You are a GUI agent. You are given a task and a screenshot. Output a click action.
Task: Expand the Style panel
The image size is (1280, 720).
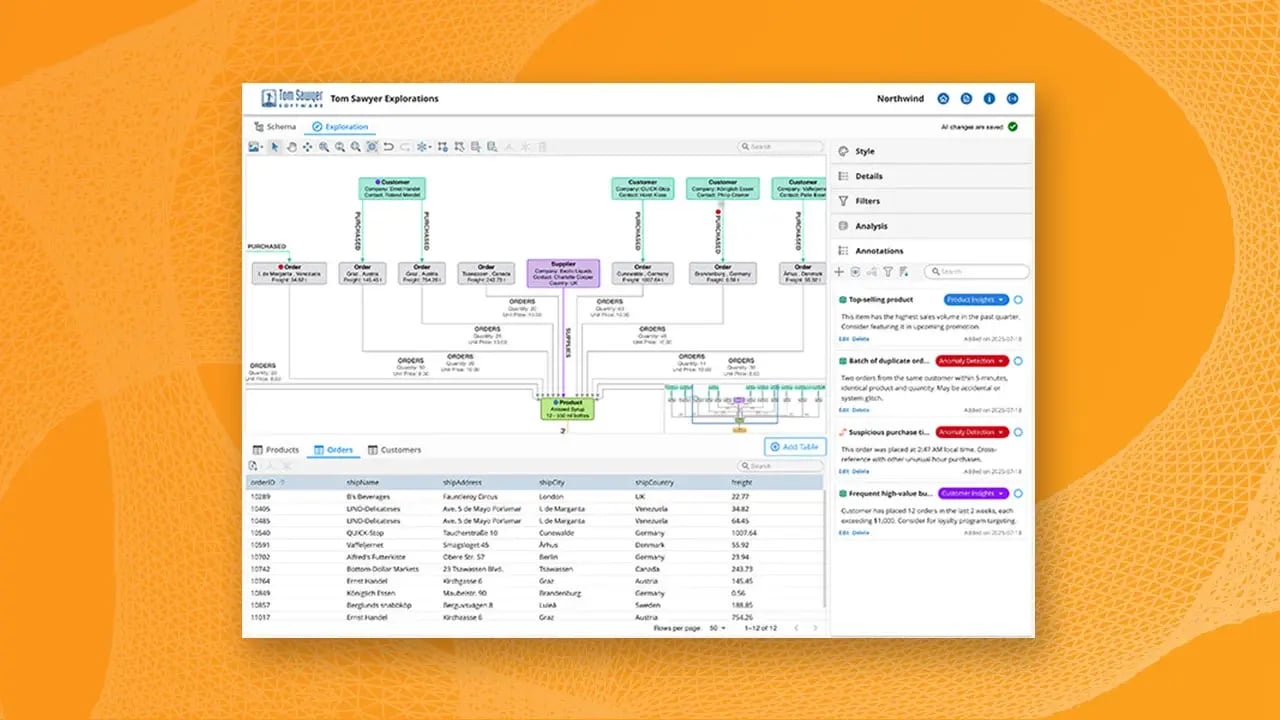932,151
